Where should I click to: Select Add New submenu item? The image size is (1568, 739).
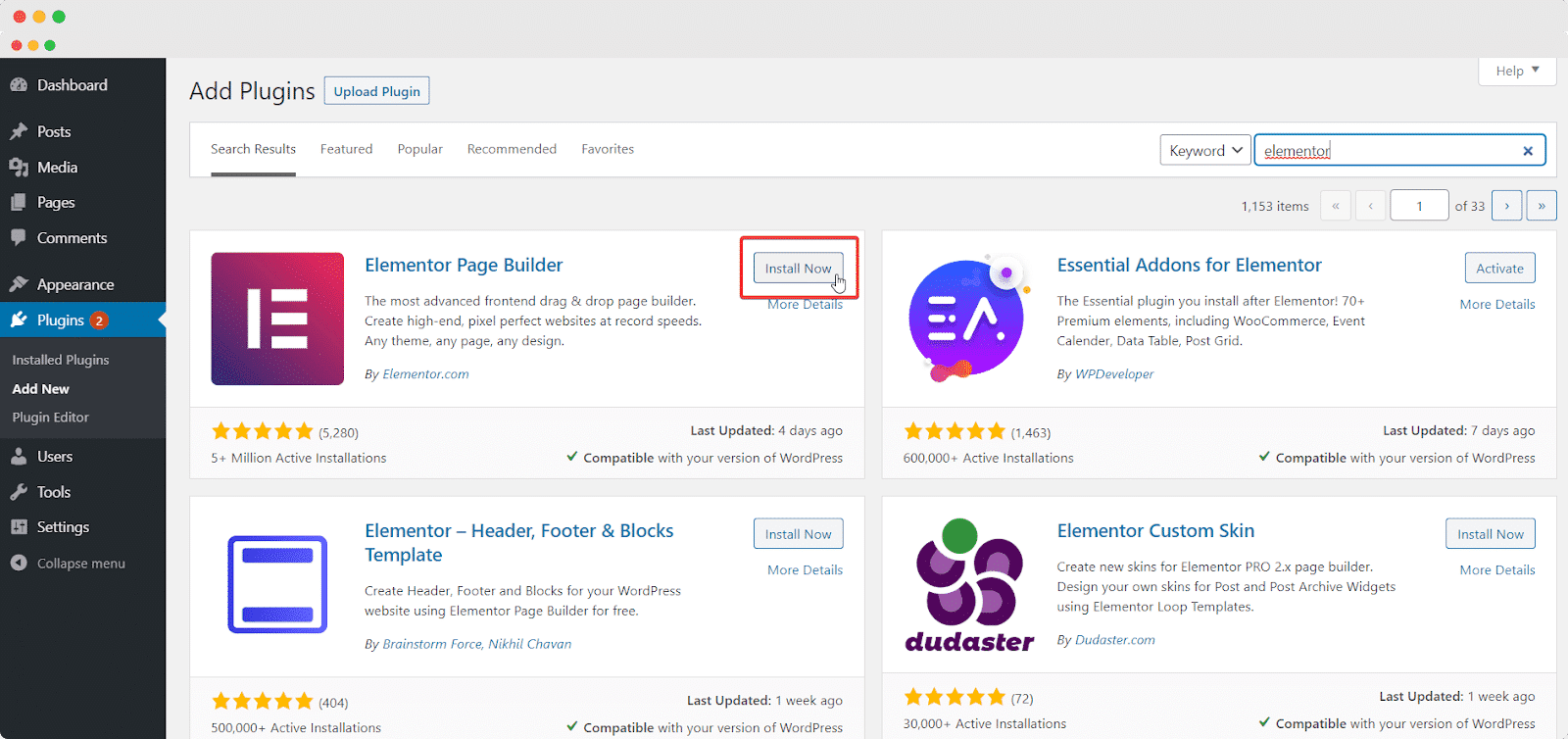coord(41,389)
